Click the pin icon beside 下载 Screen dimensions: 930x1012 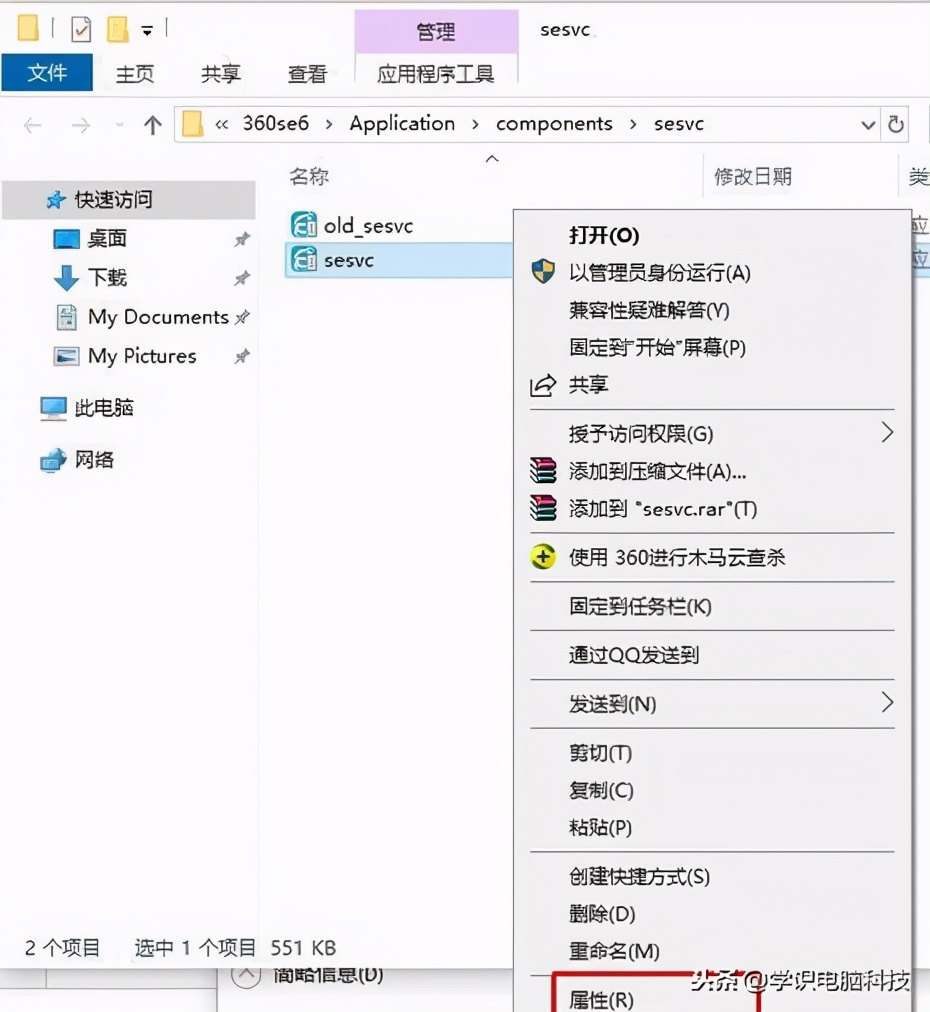(242, 278)
